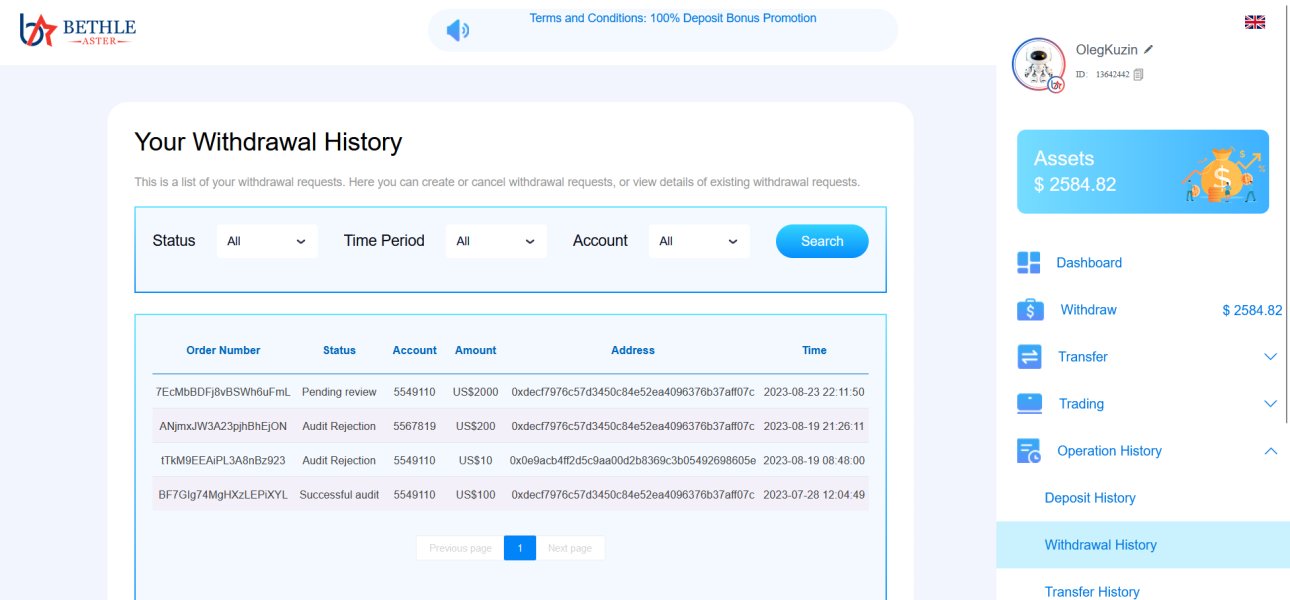1290x600 pixels.
Task: Open the Time Period dropdown
Action: (496, 241)
